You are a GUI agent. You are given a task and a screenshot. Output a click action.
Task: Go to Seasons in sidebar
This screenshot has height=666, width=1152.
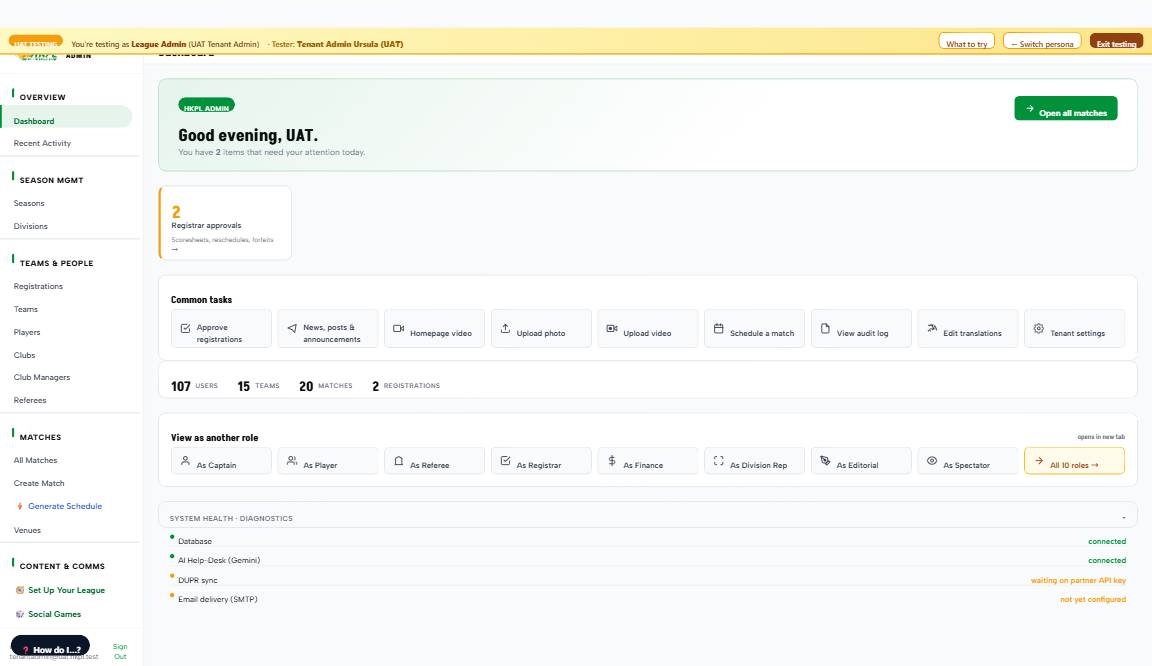pyautogui.click(x=29, y=203)
